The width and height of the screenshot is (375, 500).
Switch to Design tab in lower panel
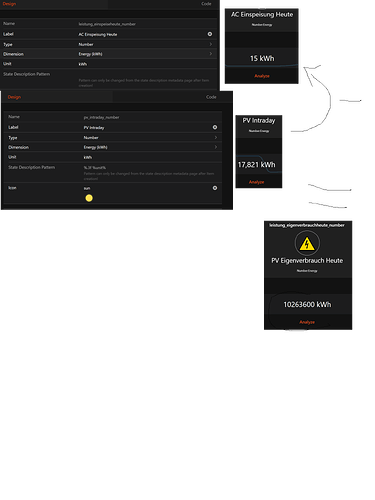coord(14,97)
